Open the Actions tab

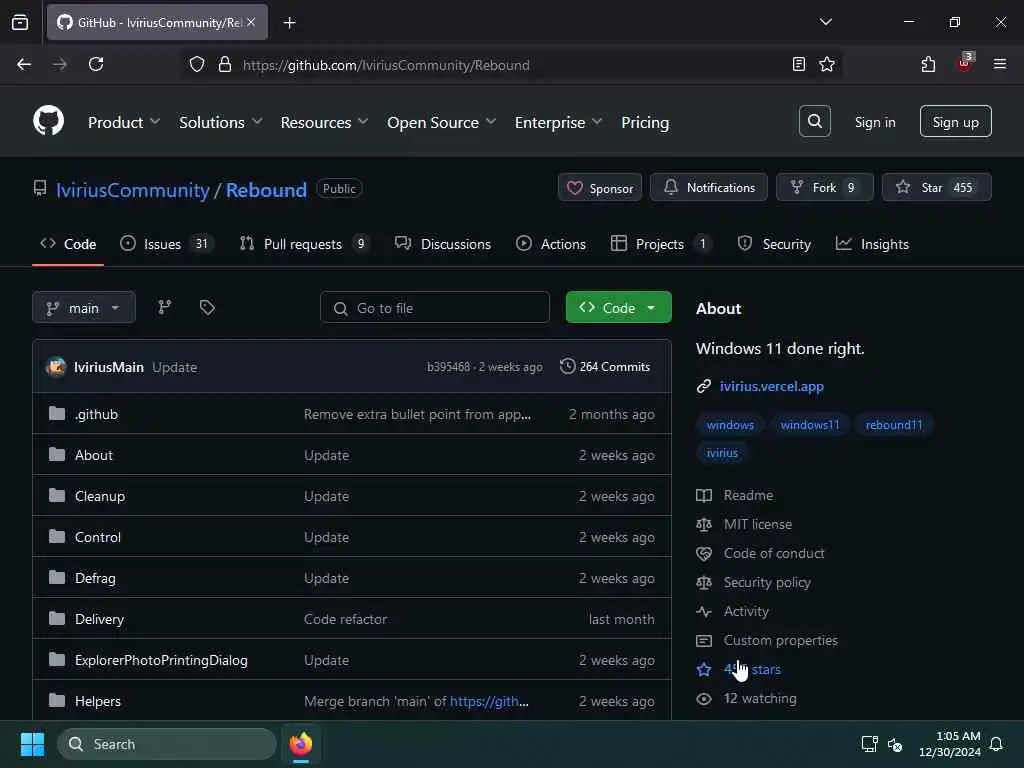tap(551, 244)
